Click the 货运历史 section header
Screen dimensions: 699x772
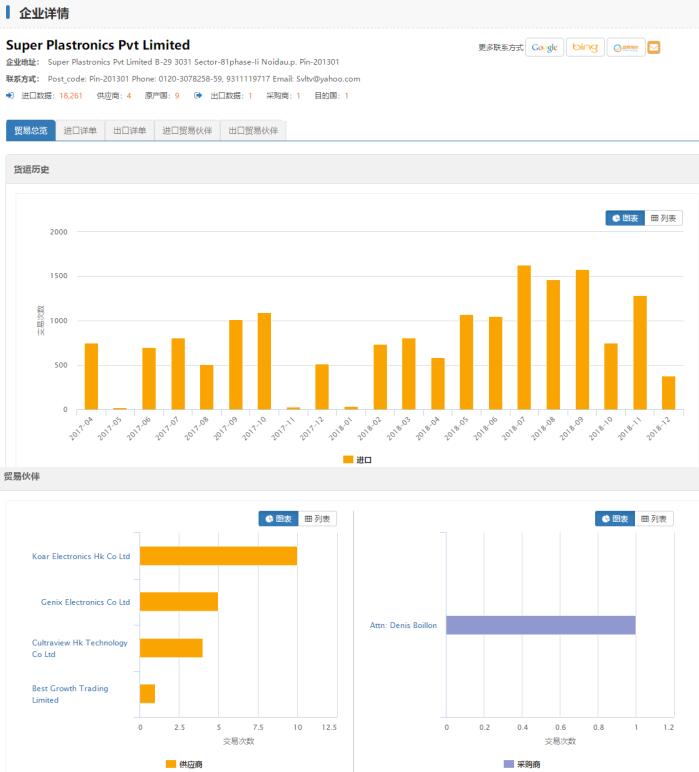pos(32,169)
